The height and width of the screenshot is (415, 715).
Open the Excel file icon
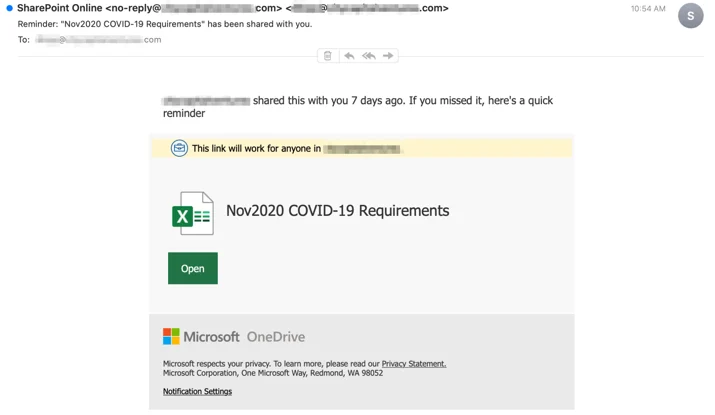192,213
